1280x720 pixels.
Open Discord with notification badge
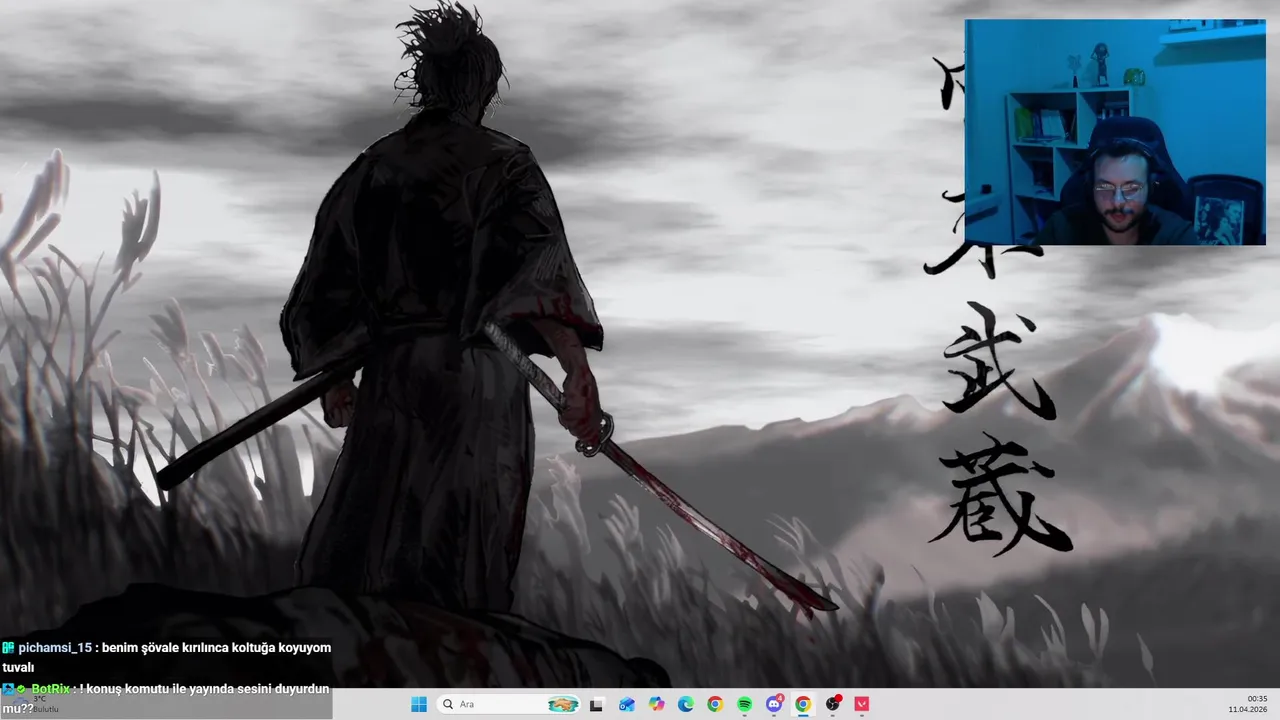point(774,704)
